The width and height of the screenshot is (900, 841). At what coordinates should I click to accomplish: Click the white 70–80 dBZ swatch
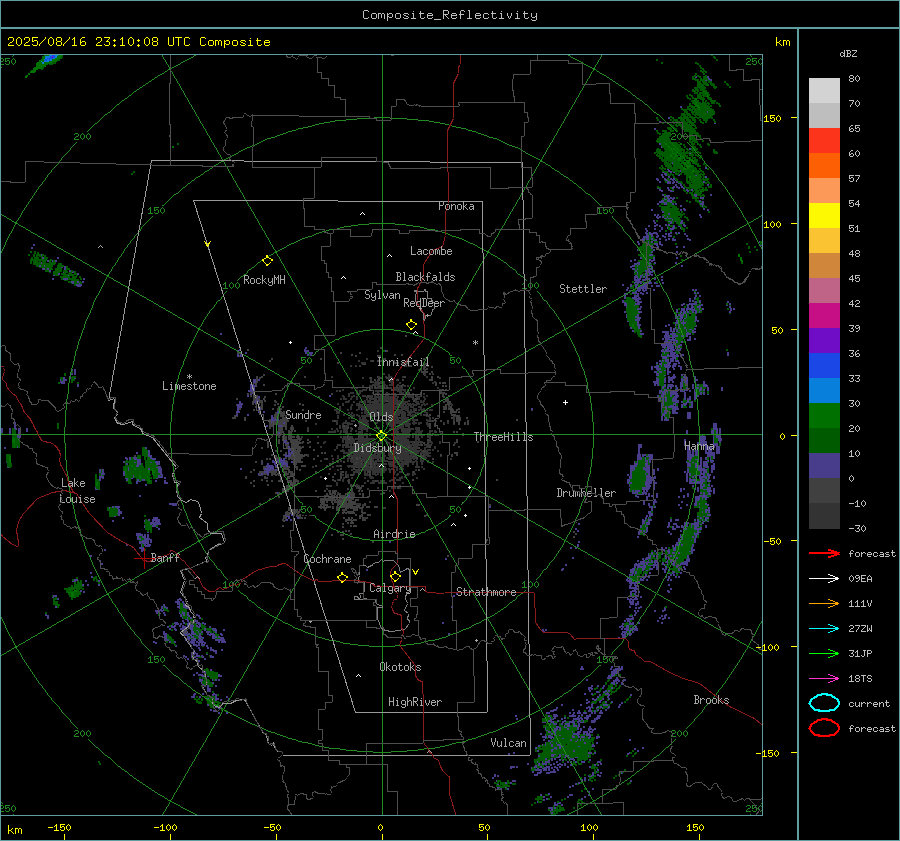[824, 91]
